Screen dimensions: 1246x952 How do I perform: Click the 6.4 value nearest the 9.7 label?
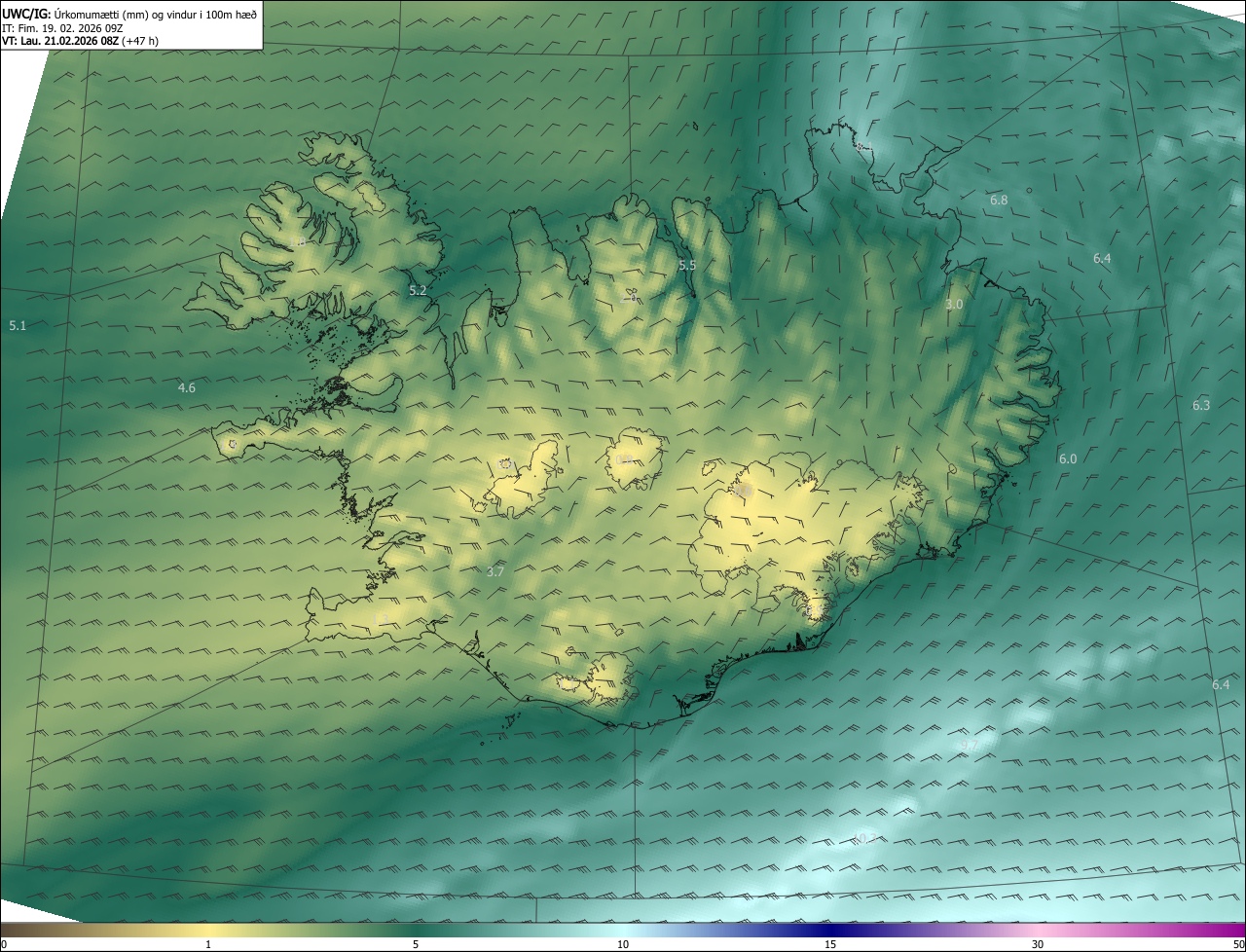1221,685
